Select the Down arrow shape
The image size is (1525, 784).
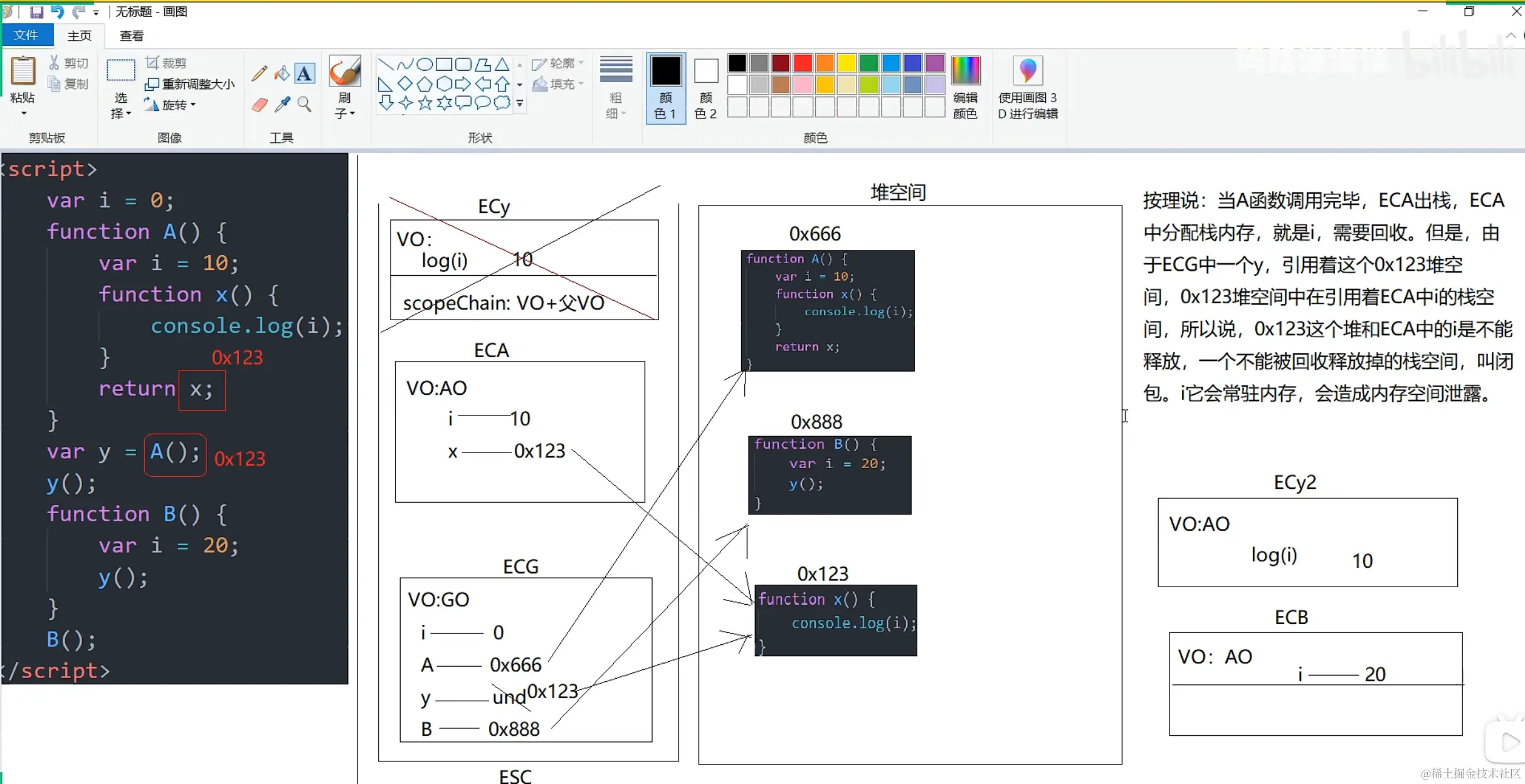[386, 103]
